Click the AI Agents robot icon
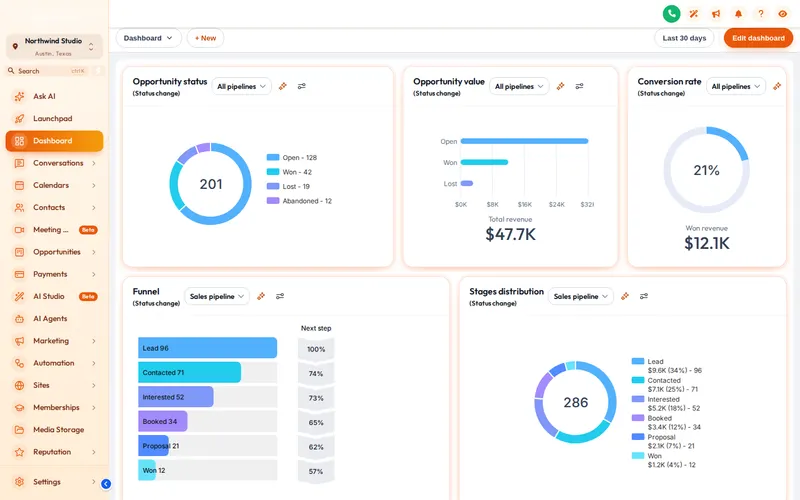 tap(19, 319)
